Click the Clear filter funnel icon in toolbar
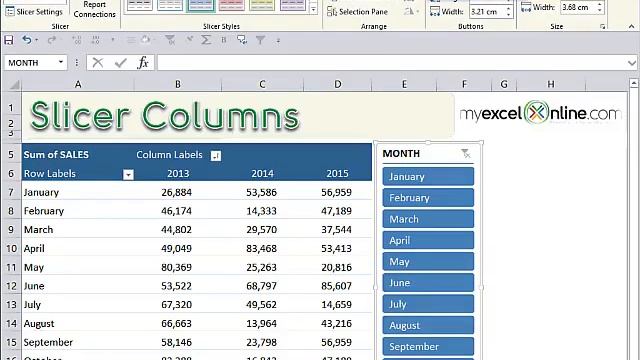Viewport: 640px width, 360px height. coord(170,40)
